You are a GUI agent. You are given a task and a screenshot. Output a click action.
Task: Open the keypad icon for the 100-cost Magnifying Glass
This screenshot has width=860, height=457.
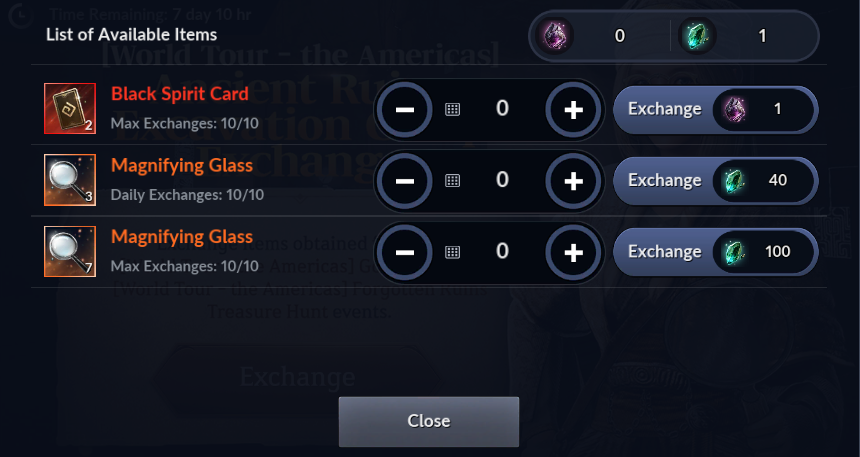point(452,252)
